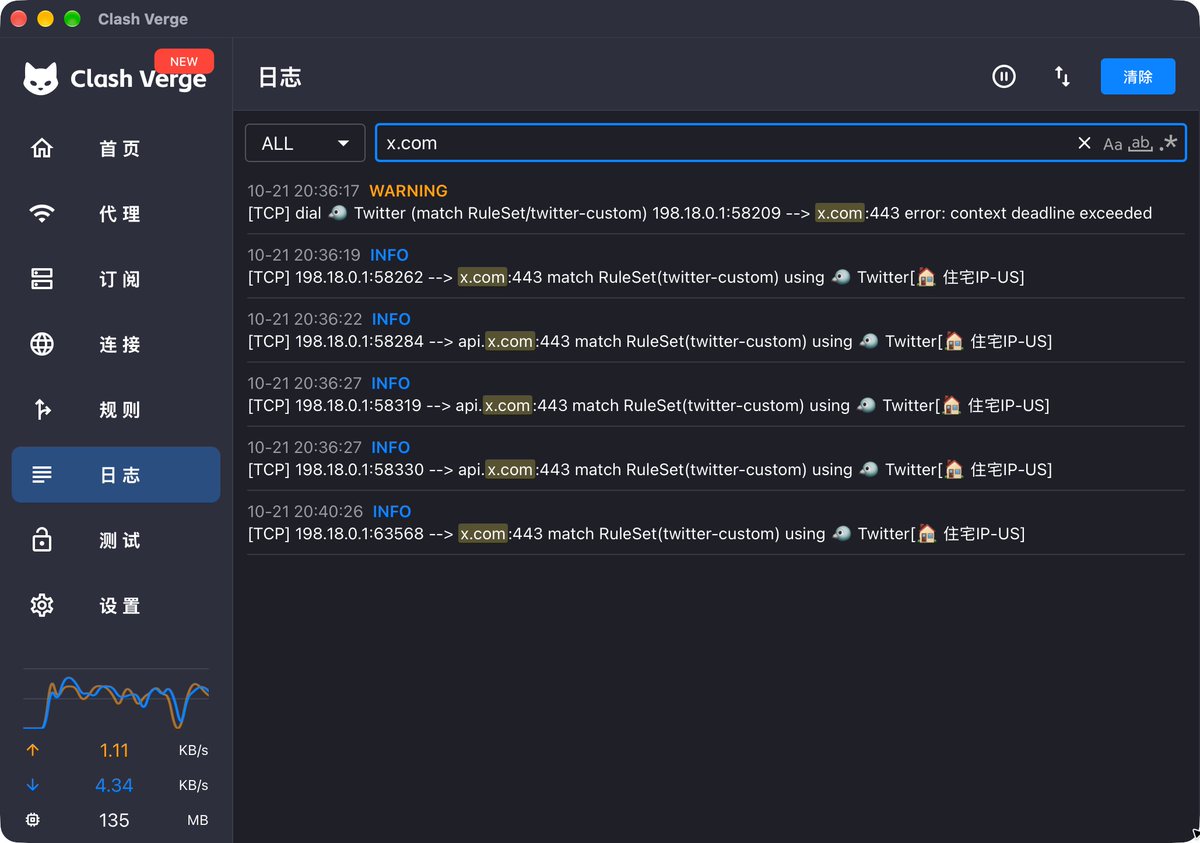Click the log line with port 63568
This screenshot has height=843, width=1200.
tap(636, 534)
